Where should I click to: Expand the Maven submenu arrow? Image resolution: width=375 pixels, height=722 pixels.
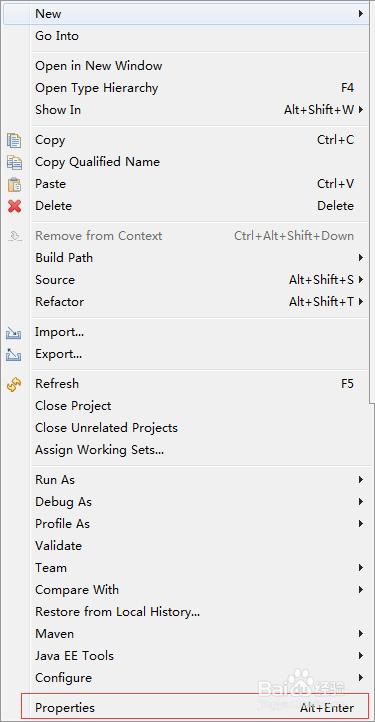coord(361,634)
